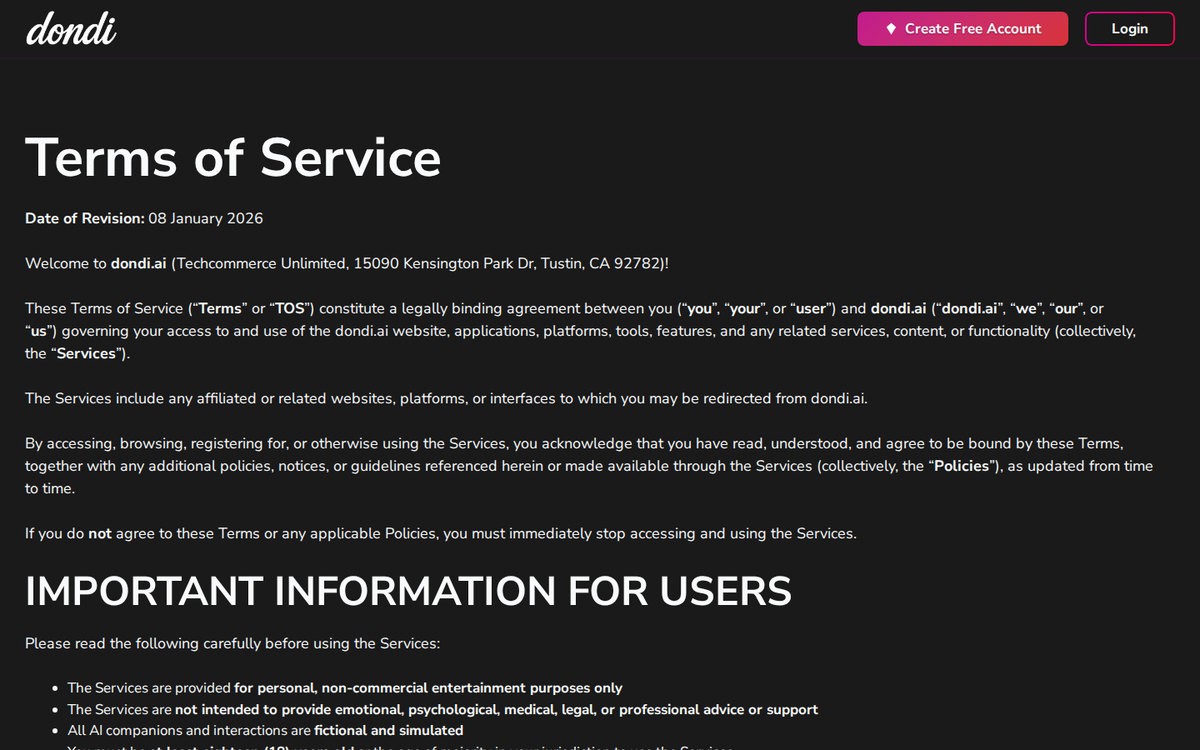Click the Techcommerce Unlimited address text
This screenshot has width=1200, height=750.
click(420, 264)
